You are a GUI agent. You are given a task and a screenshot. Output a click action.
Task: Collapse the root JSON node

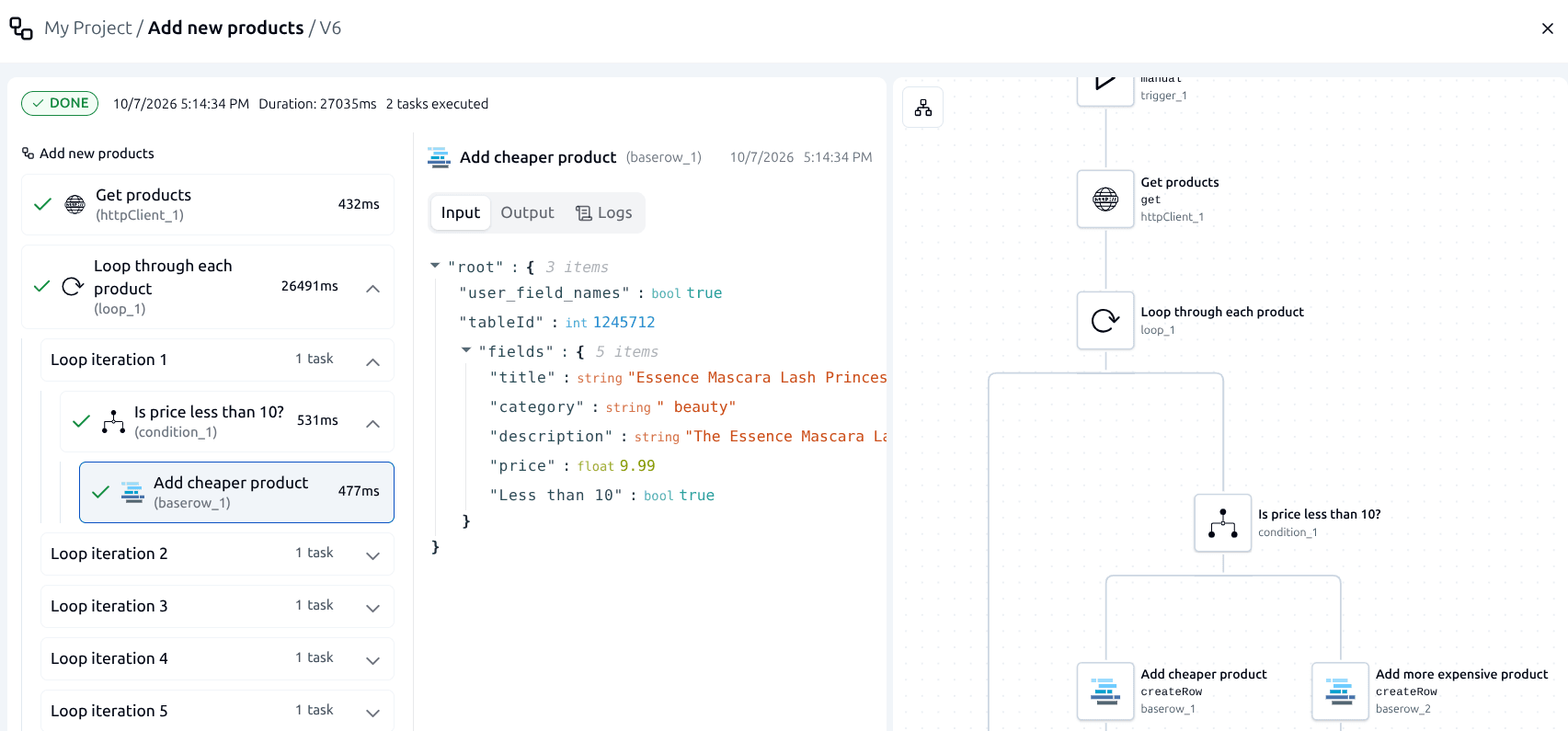435,266
